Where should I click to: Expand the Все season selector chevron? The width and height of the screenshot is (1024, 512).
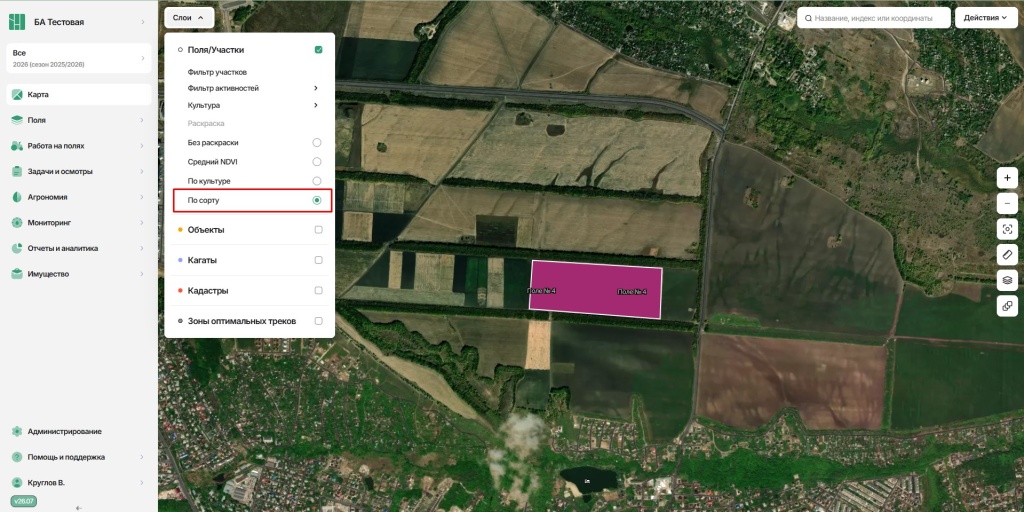coord(142,58)
